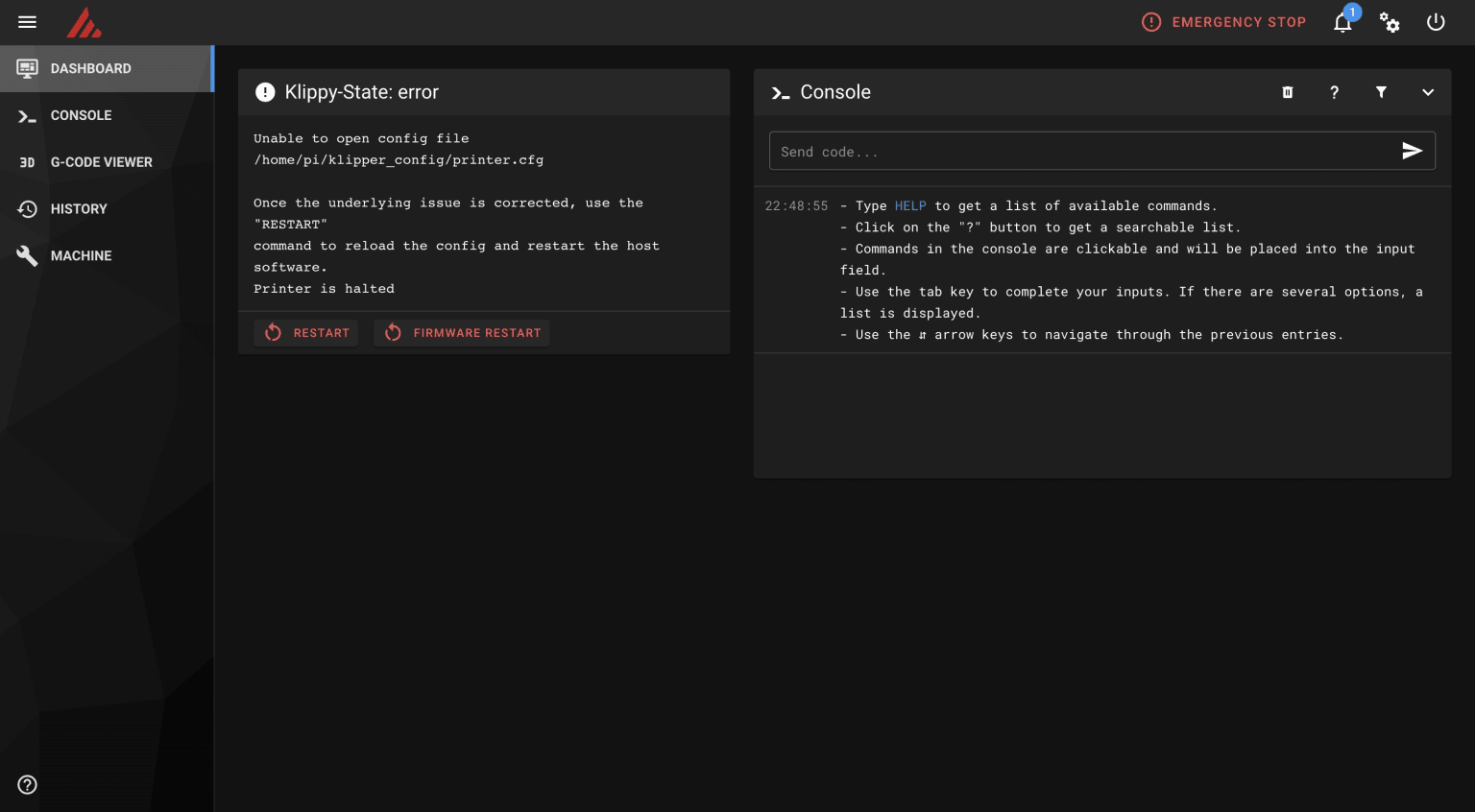Image resolution: width=1475 pixels, height=812 pixels.
Task: Clear the console with trash icon
Action: pos(1288,92)
